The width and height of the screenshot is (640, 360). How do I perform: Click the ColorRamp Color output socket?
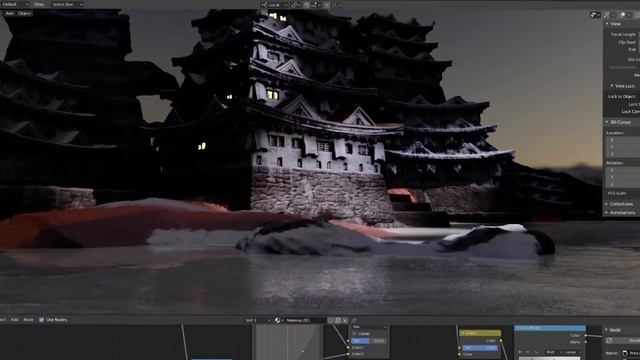[586, 336]
